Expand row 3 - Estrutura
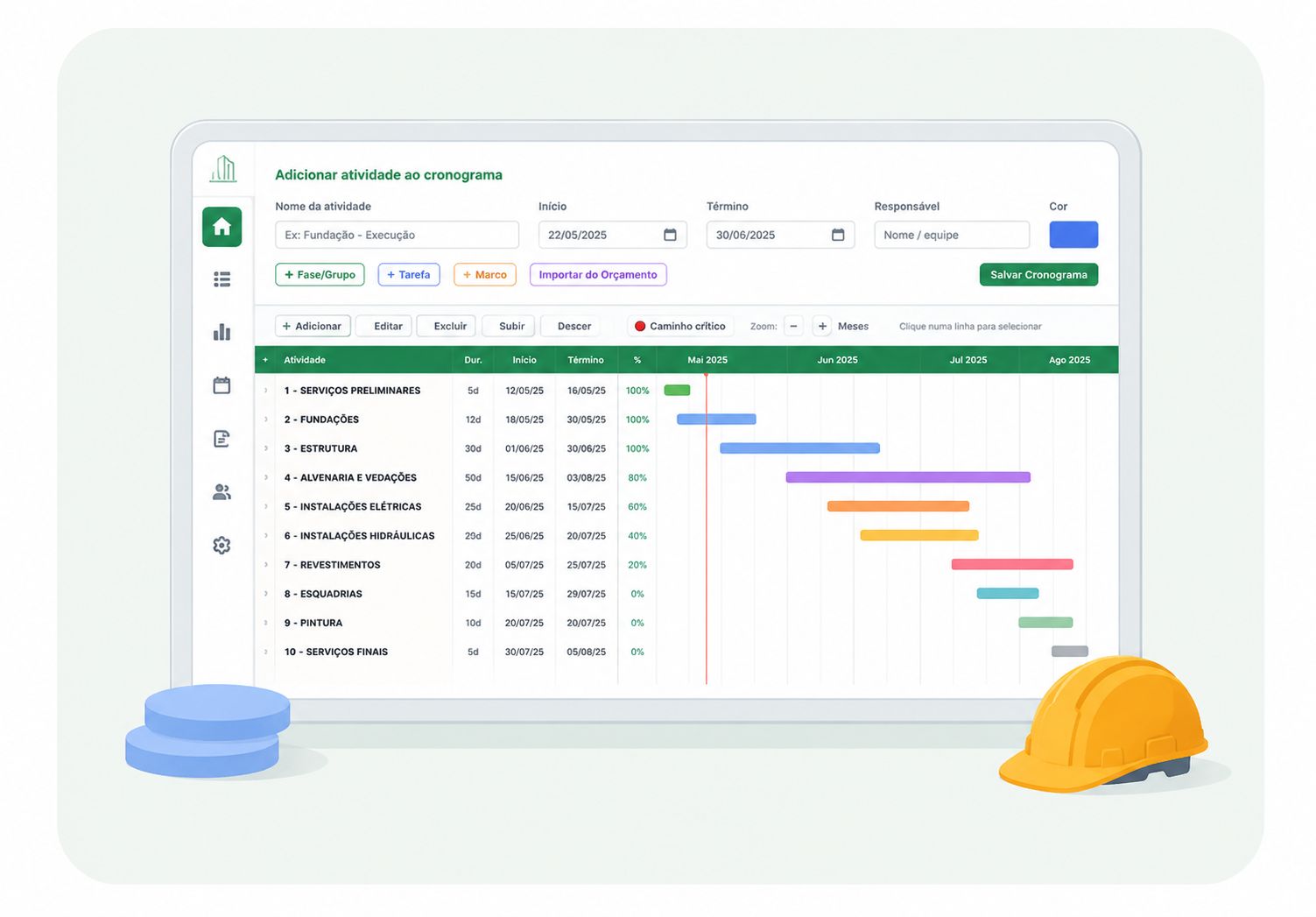The width and height of the screenshot is (1316, 917). click(266, 448)
